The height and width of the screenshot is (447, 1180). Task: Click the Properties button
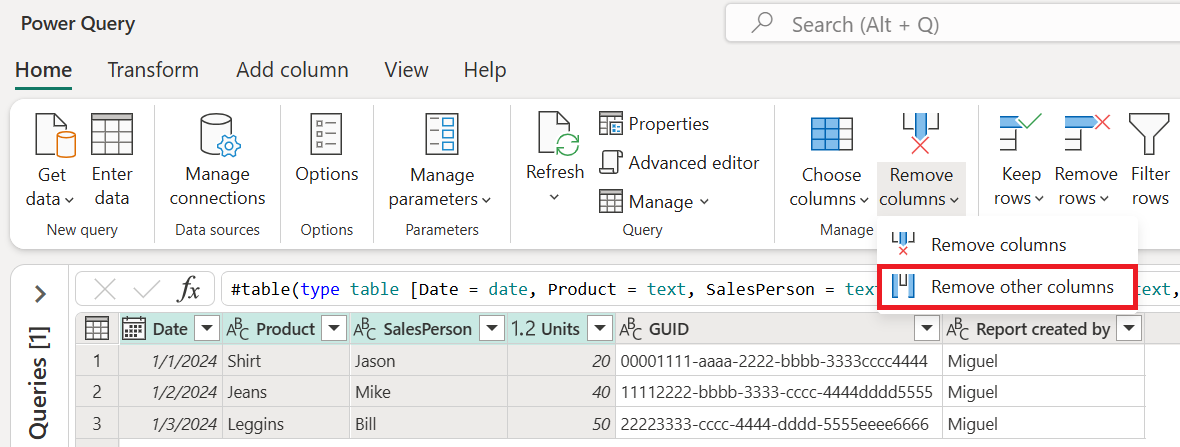654,124
